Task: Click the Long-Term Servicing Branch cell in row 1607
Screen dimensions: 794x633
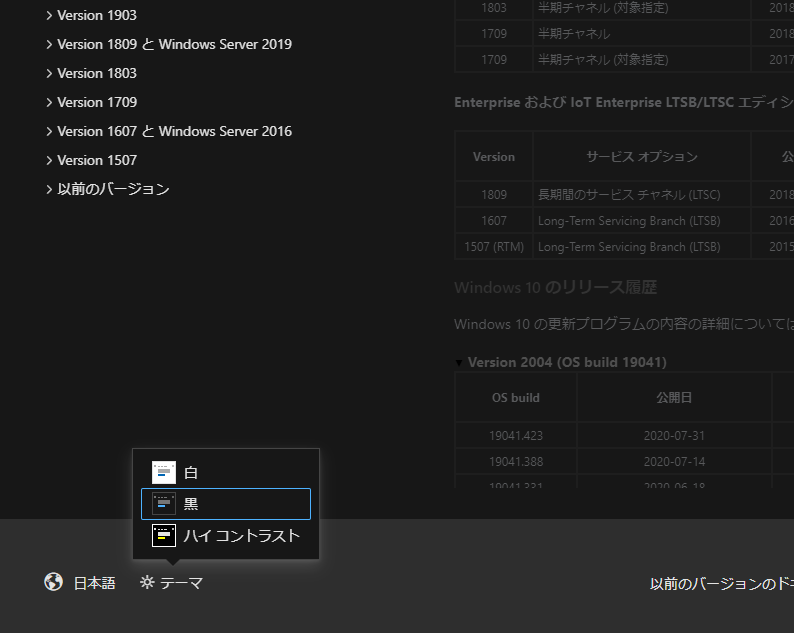Action: [x=642, y=221]
